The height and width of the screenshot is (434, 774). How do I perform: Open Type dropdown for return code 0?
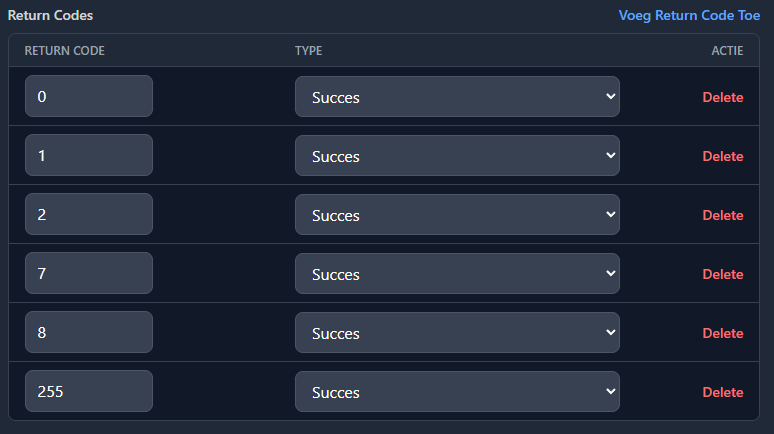[457, 97]
